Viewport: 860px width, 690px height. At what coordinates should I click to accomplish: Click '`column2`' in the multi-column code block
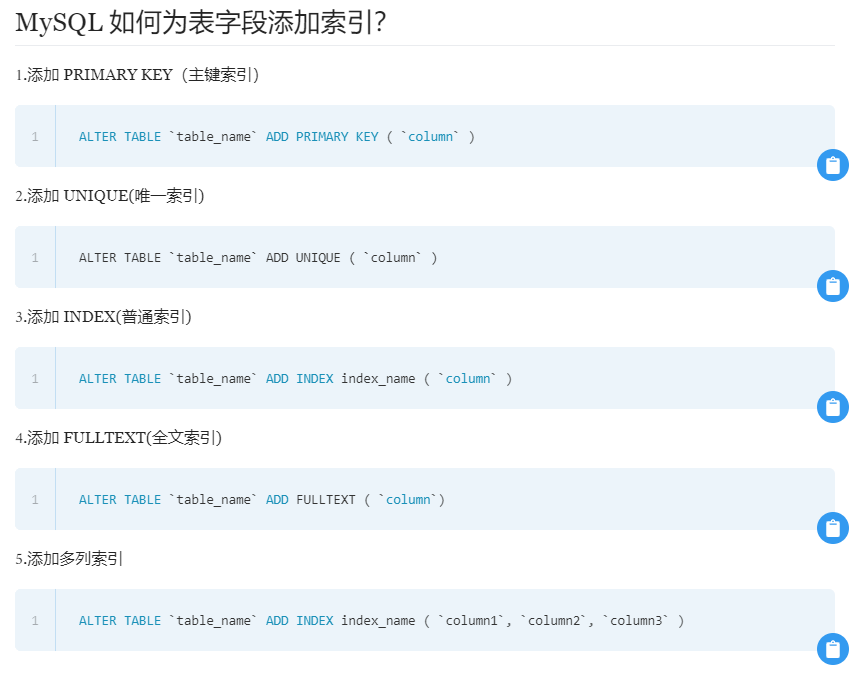(554, 621)
